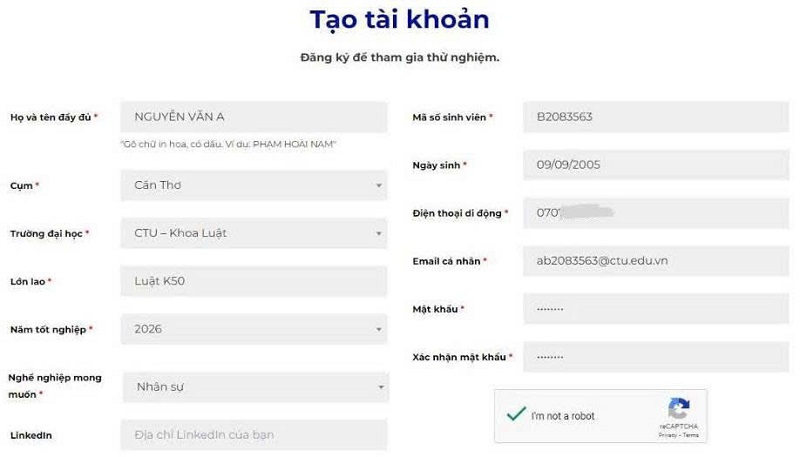Click the Tạo tài khoản heading

pos(399,20)
